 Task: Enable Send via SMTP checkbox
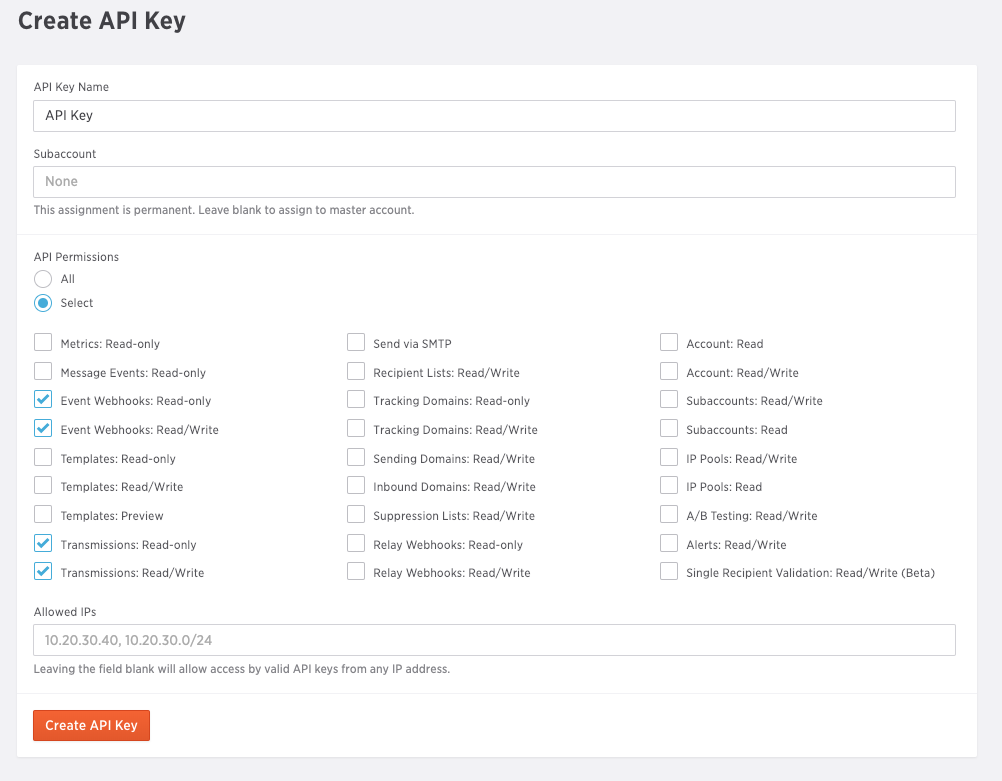356,343
